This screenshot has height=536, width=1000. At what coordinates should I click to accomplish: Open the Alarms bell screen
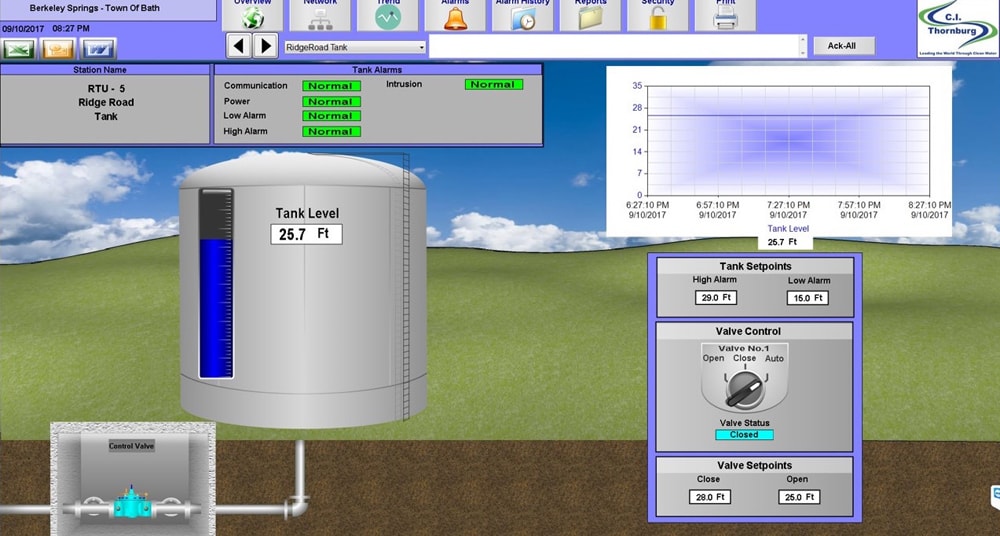pyautogui.click(x=455, y=15)
